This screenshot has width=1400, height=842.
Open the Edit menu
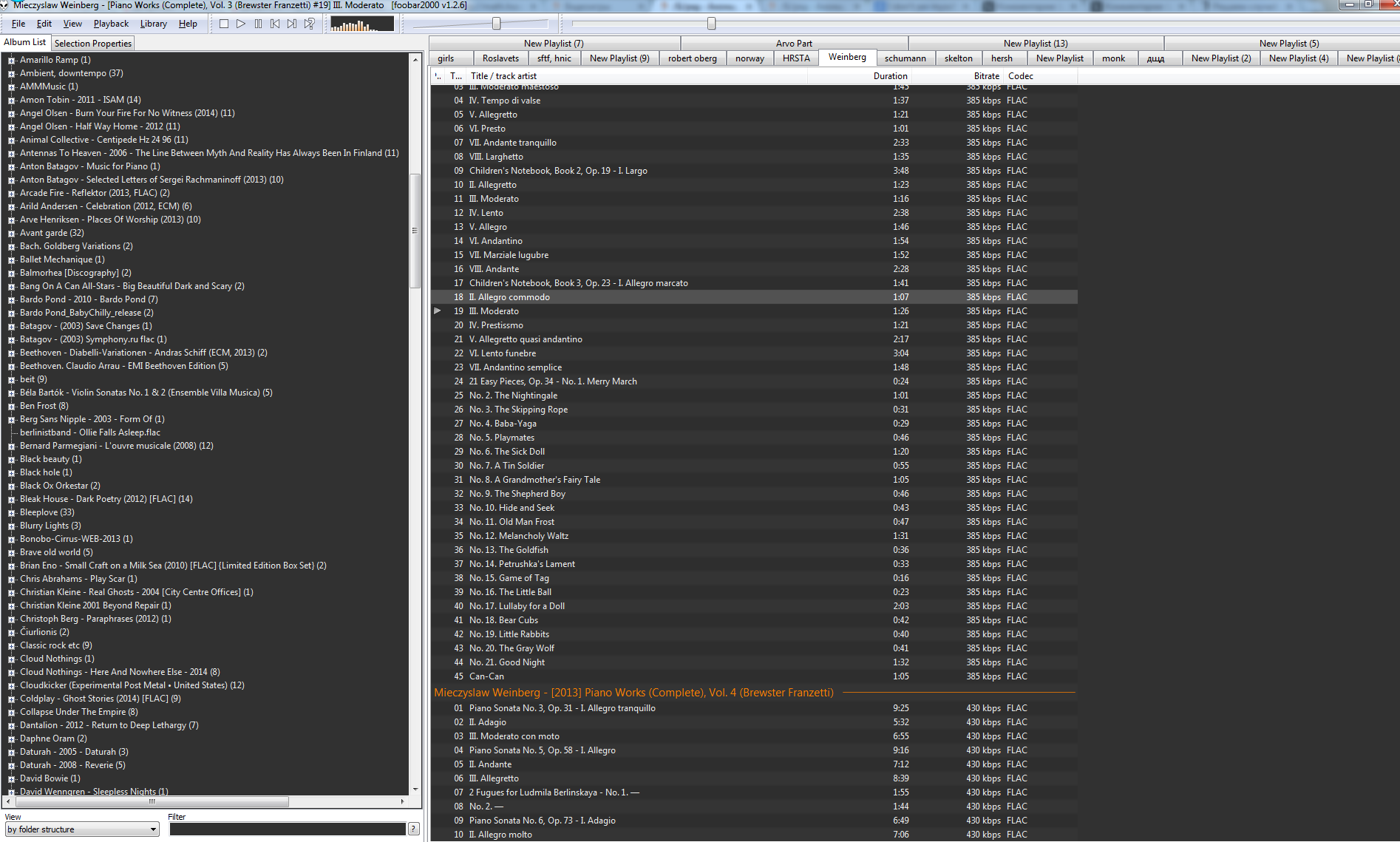point(44,24)
